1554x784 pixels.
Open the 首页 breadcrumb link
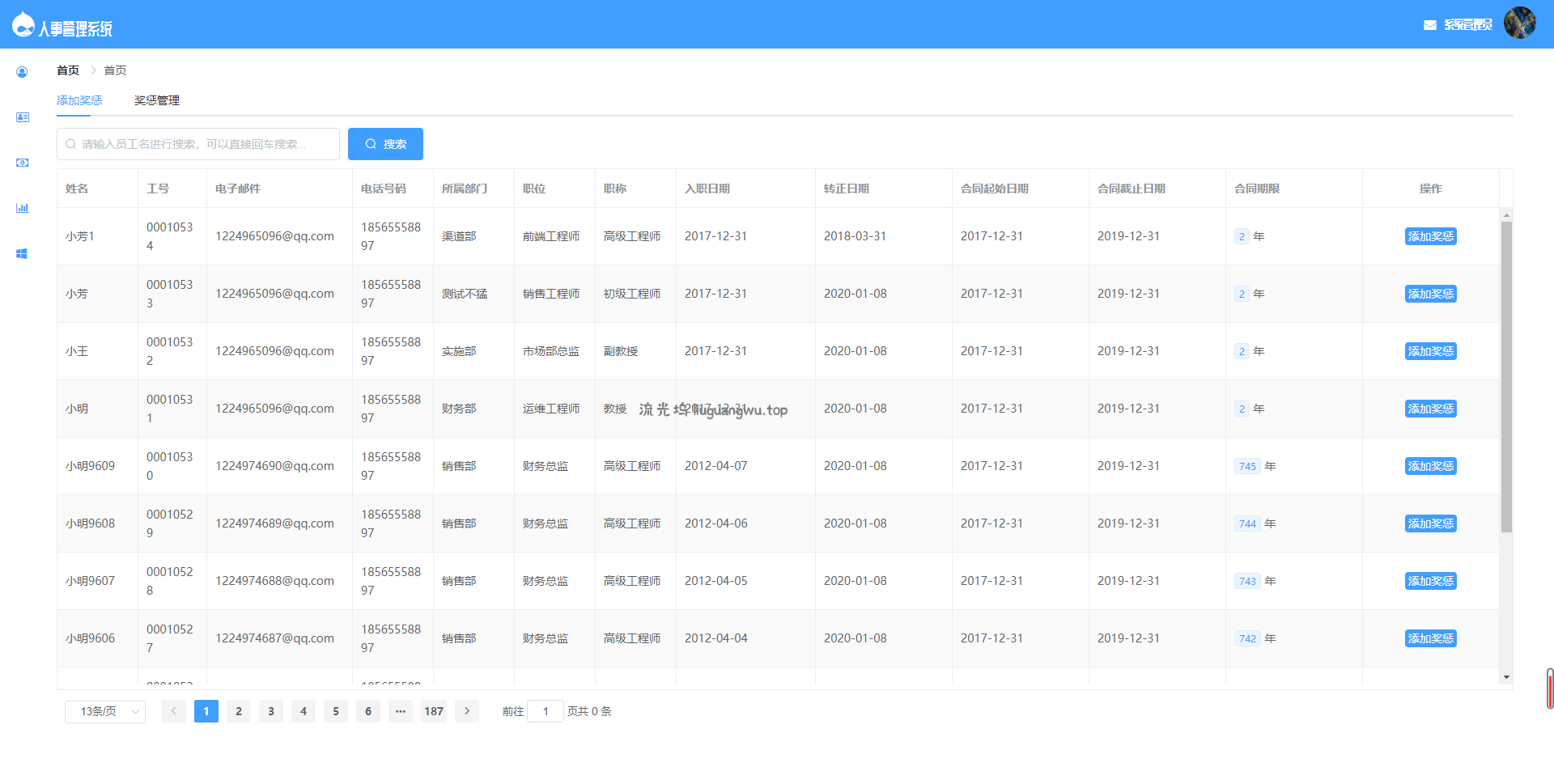pos(67,70)
